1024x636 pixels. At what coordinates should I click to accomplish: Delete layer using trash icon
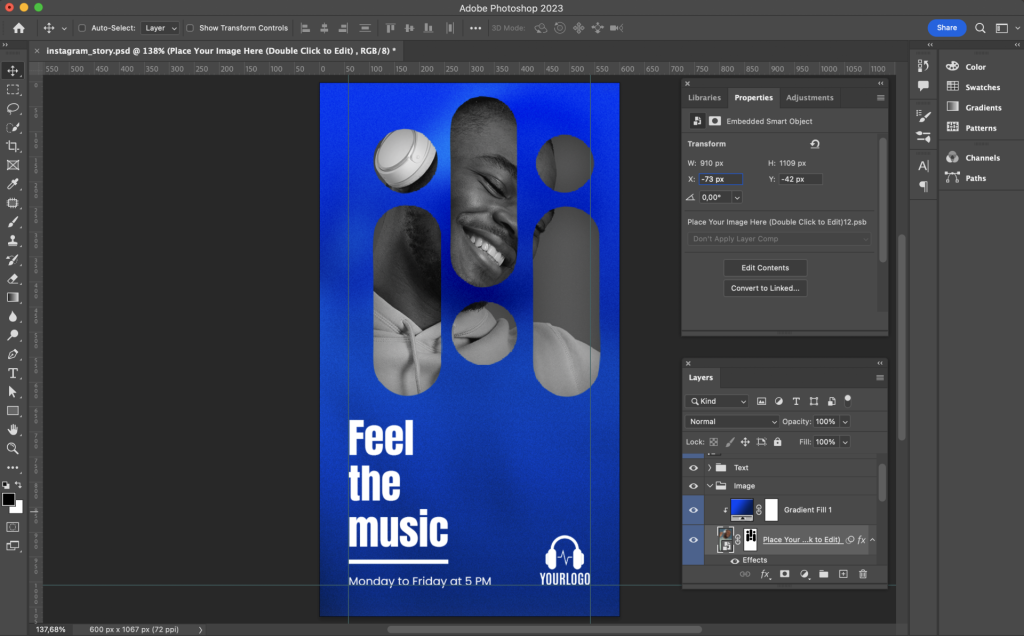click(861, 574)
